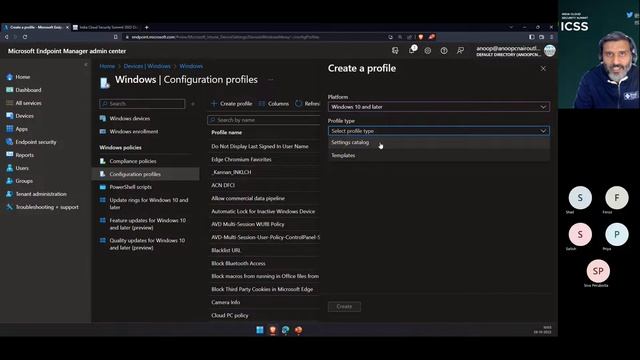Screen dimensions: 640x360
Task: Click participant SP avatar
Action: pyautogui.click(x=598, y=271)
